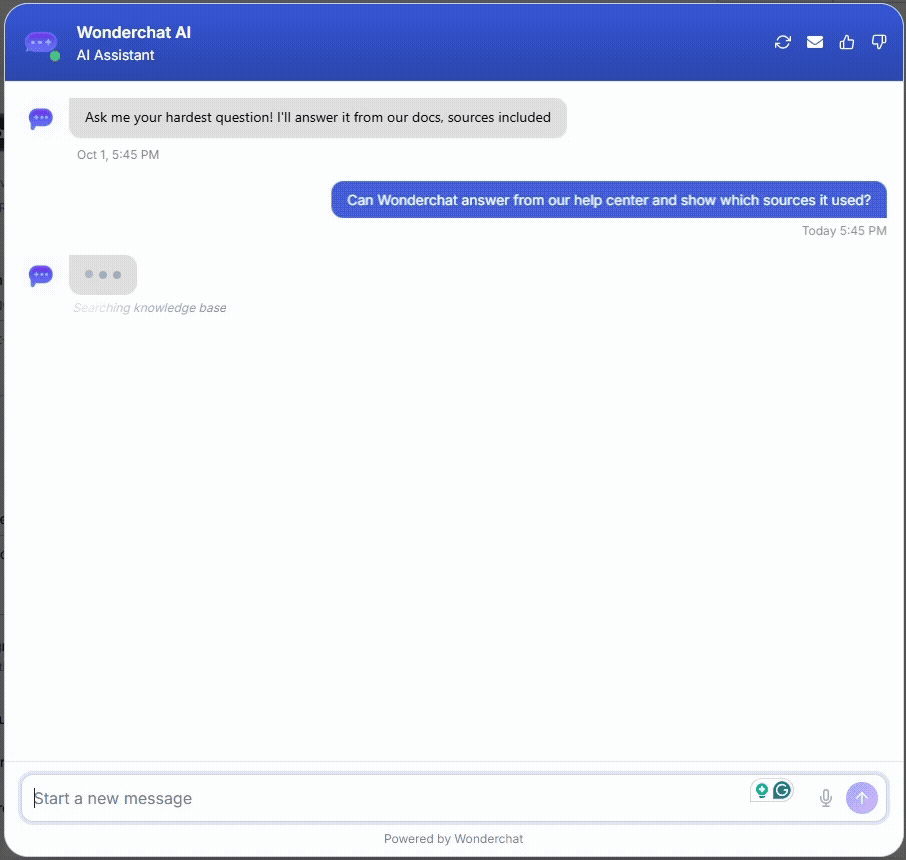This screenshot has width=906, height=860.
Task: Click 'Searching knowledge base' status text
Action: [x=150, y=308]
